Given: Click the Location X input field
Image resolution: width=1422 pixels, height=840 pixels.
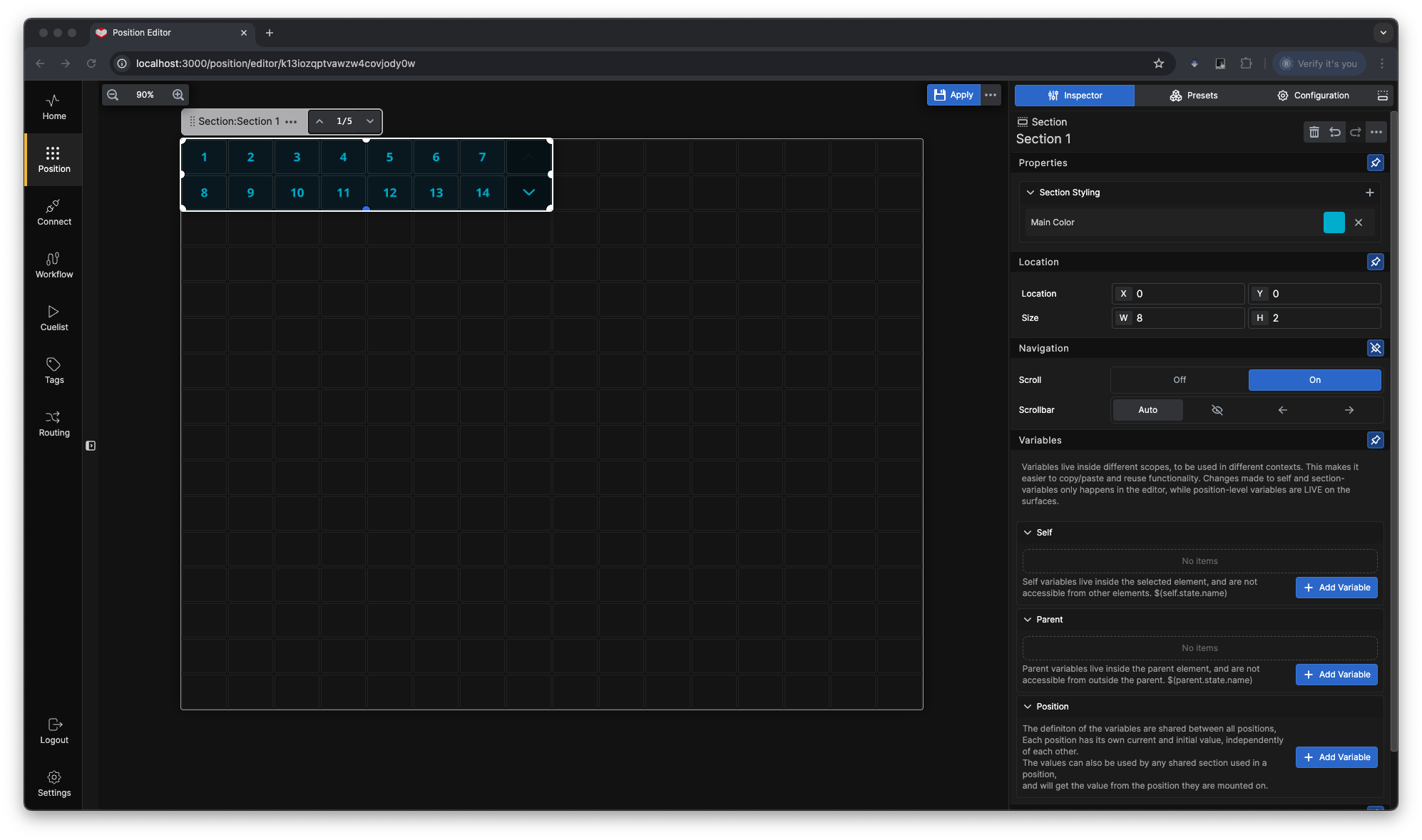Looking at the screenshot, I should coord(1178,294).
